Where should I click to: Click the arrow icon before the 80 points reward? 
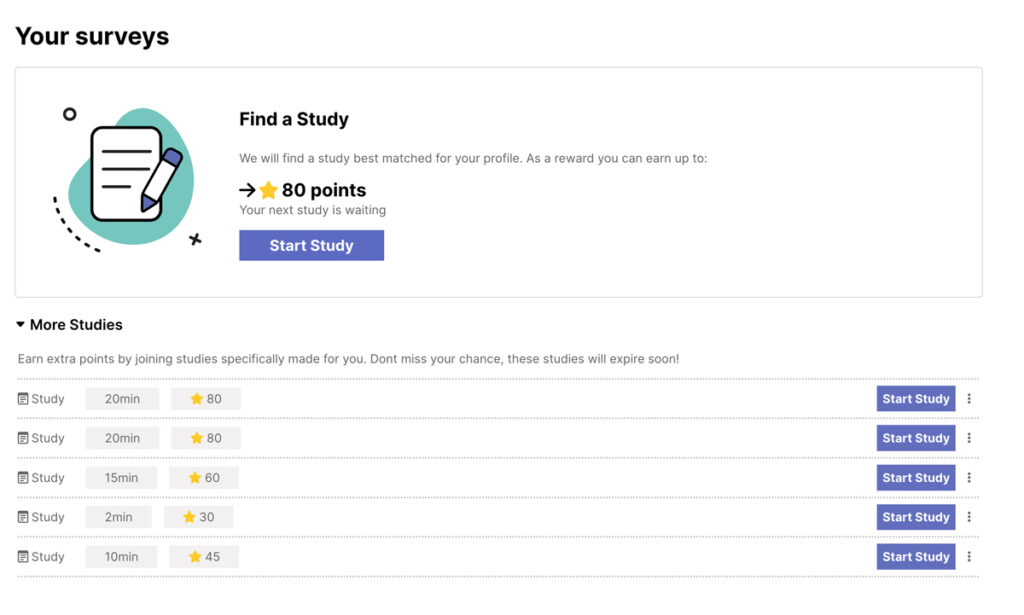pyautogui.click(x=246, y=190)
